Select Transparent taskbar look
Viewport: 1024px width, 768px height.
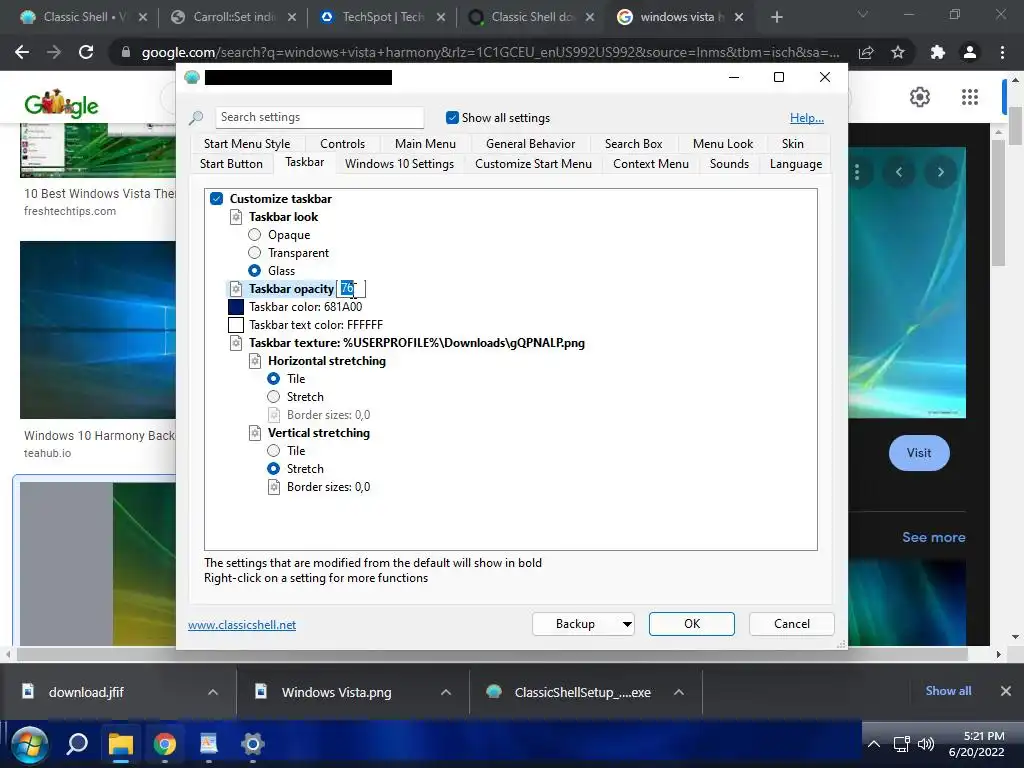coord(255,253)
